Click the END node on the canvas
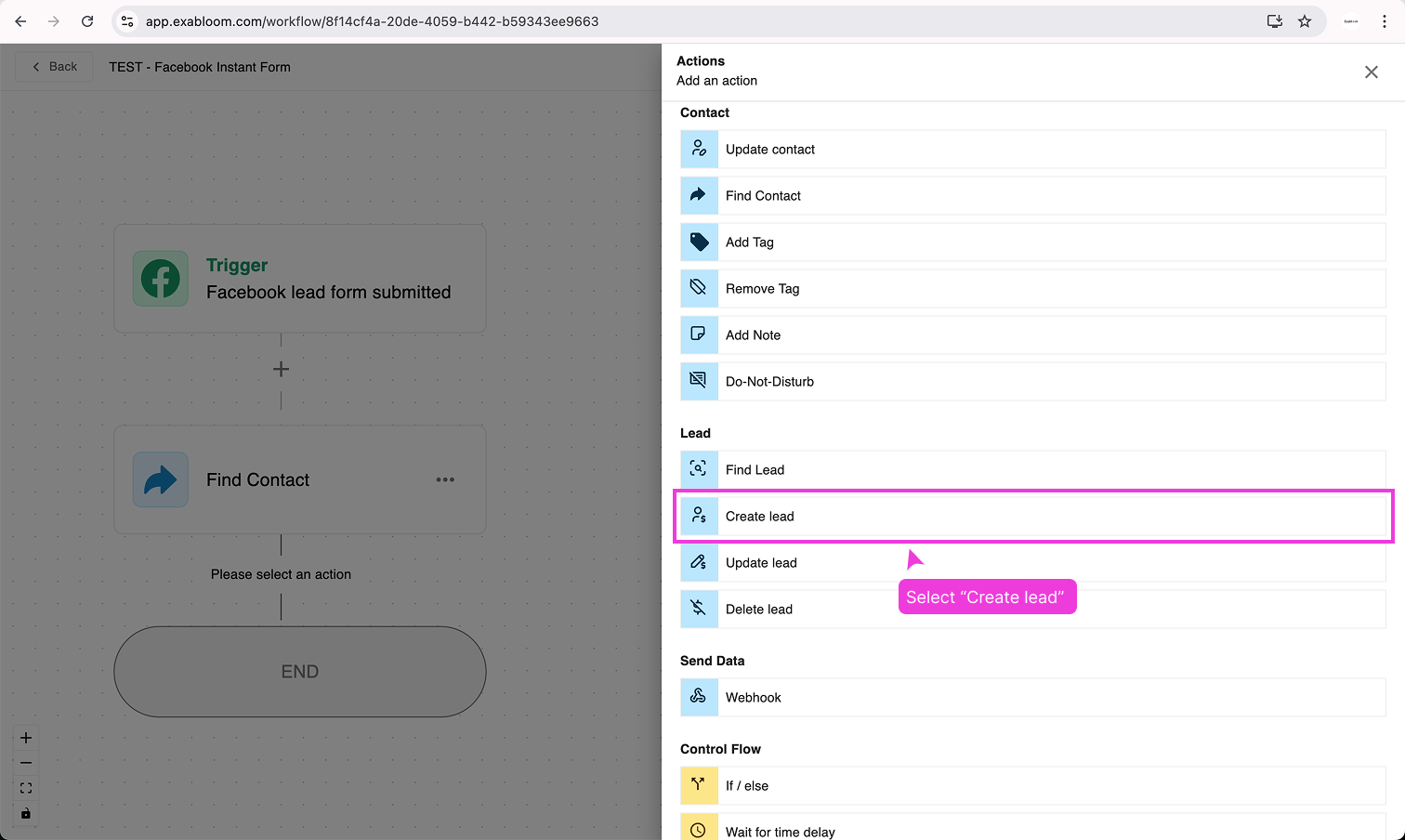 pyautogui.click(x=299, y=671)
